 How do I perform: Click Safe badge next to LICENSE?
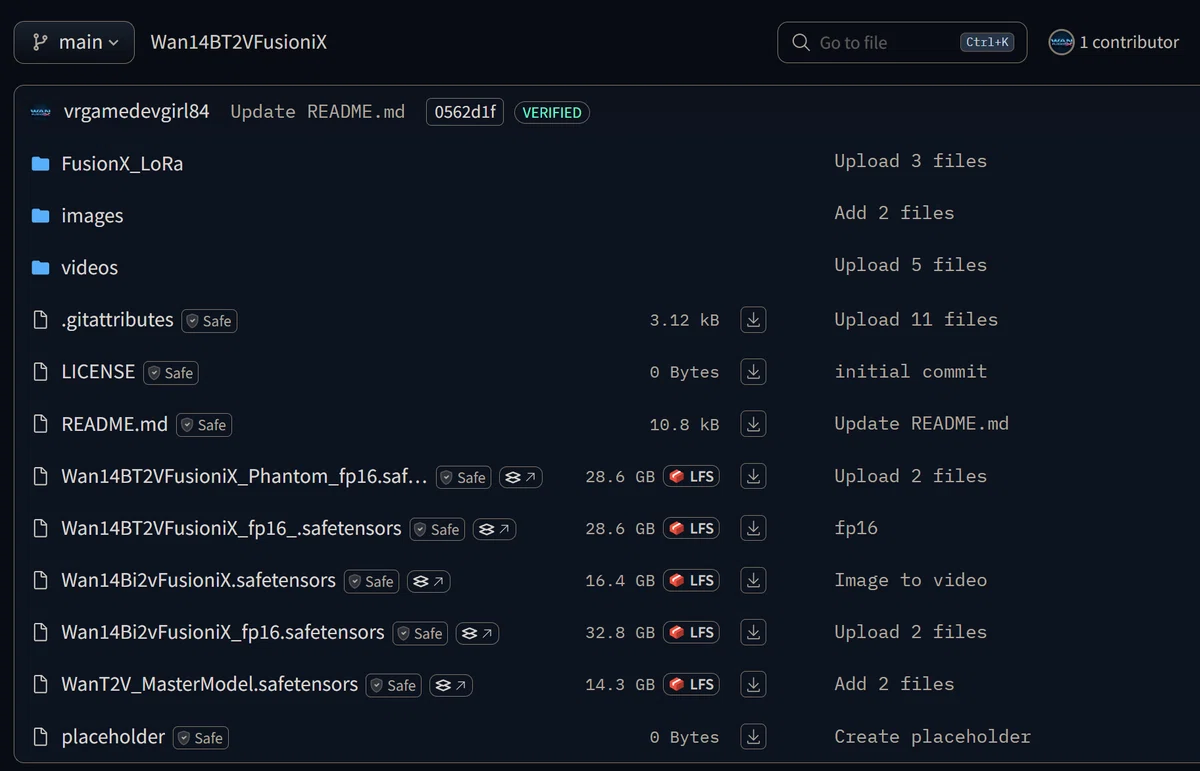(x=171, y=373)
